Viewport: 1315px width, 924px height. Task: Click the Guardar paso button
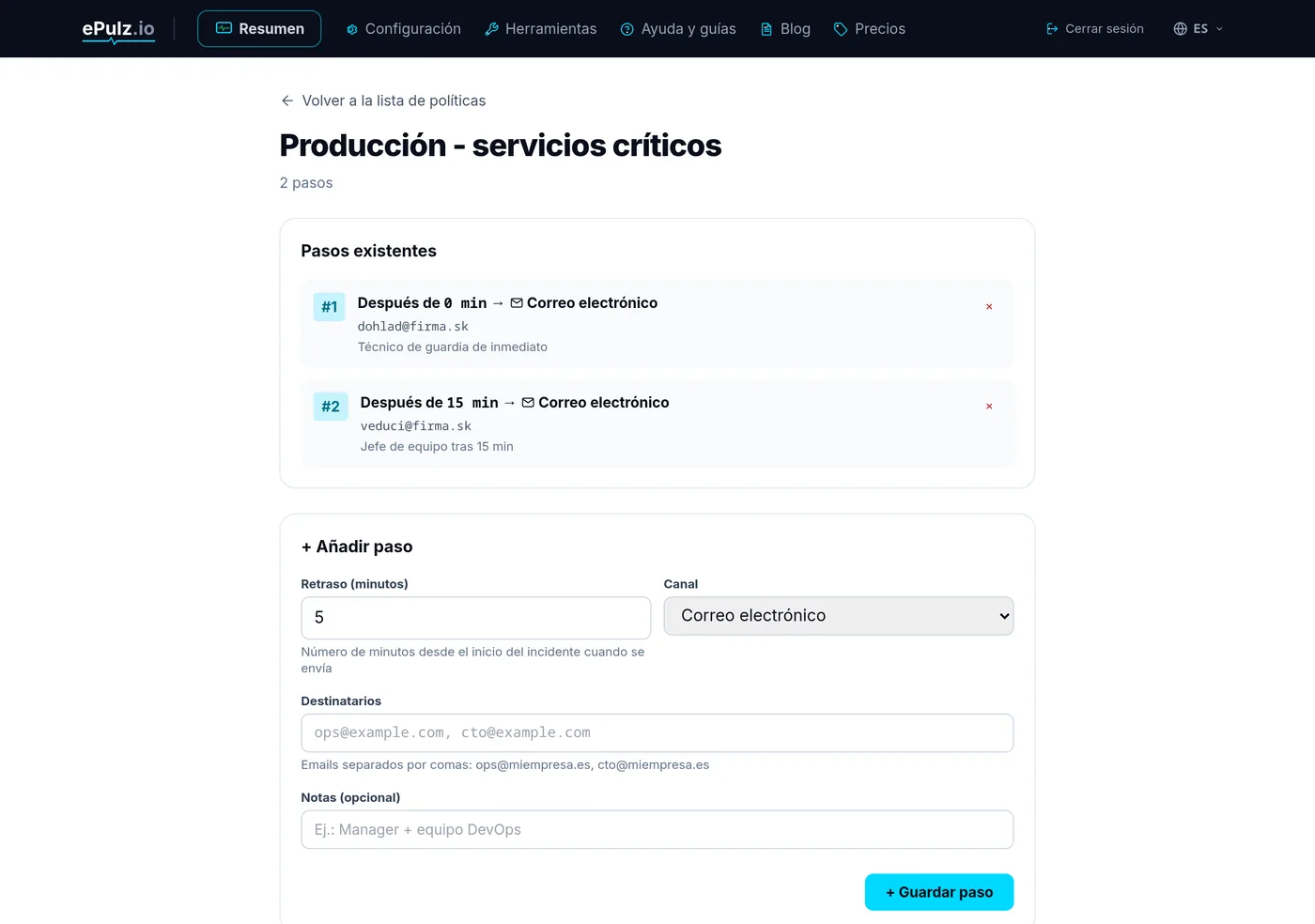[939, 892]
